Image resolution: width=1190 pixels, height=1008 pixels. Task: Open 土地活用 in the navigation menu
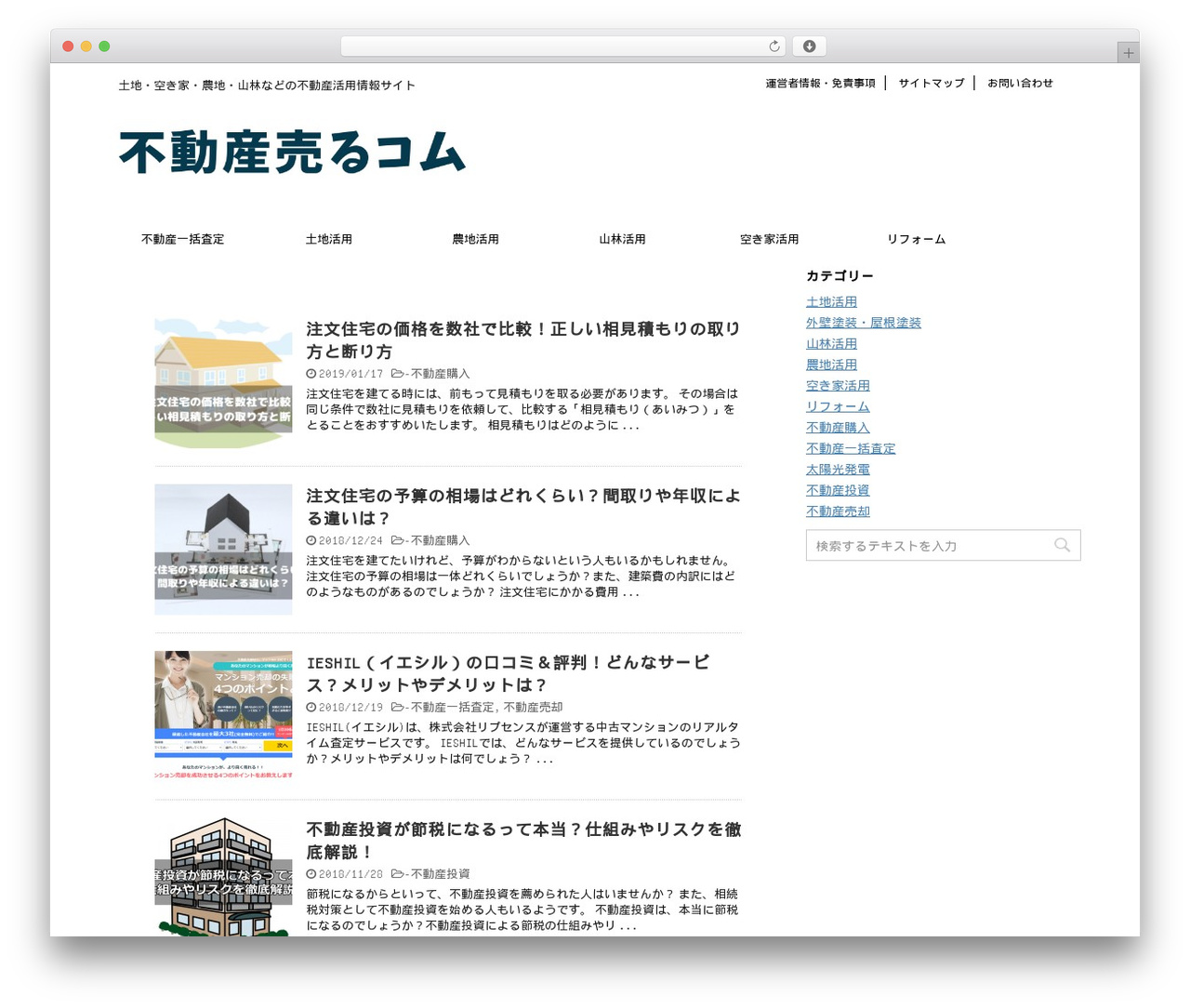point(329,239)
